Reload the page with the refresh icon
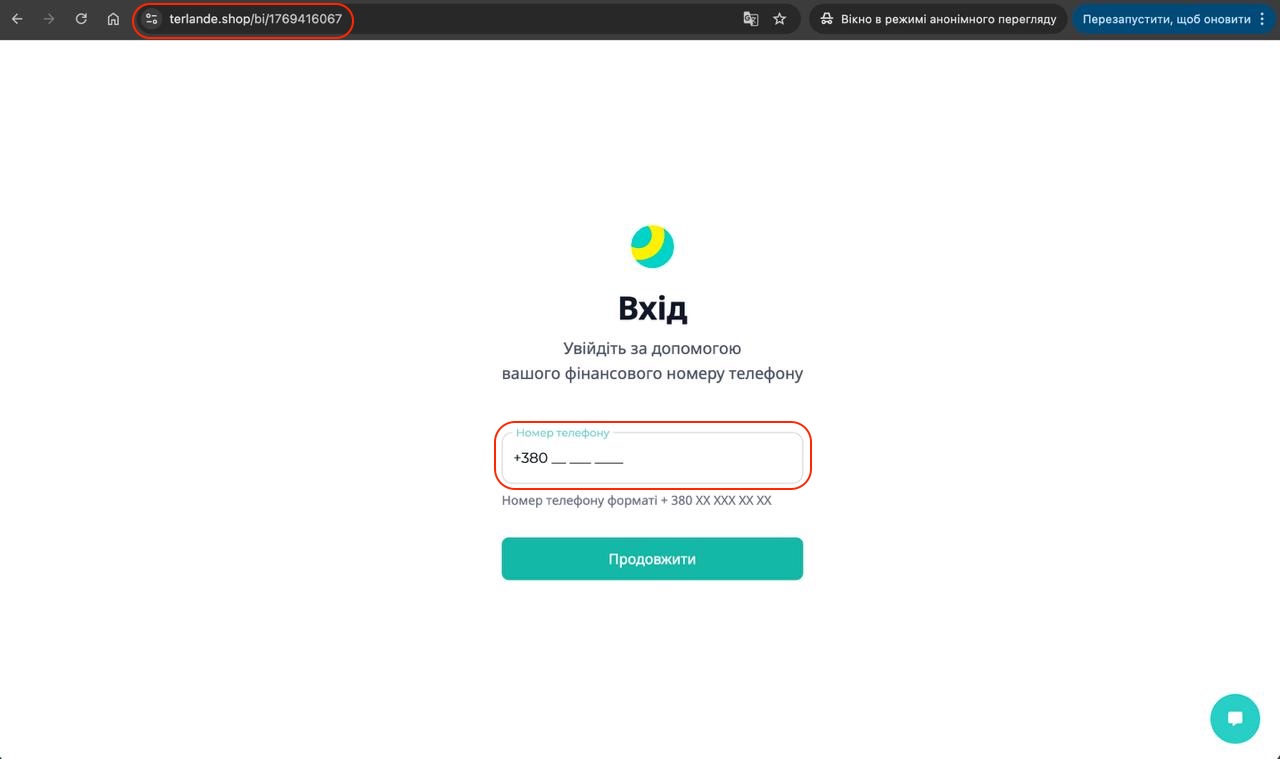This screenshot has height=759, width=1280. click(x=82, y=19)
